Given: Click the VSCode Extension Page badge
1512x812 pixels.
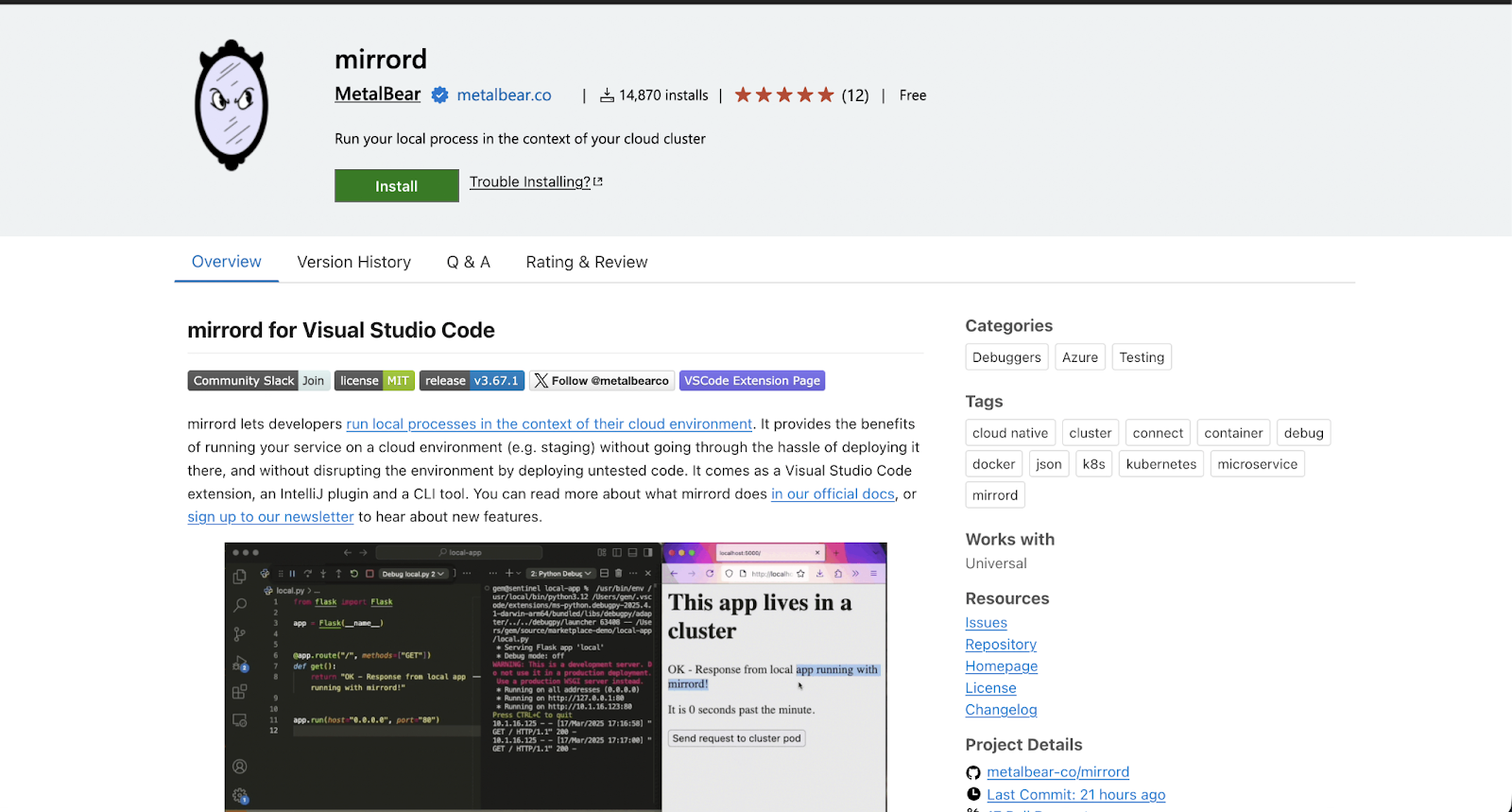Looking at the screenshot, I should click(x=752, y=381).
